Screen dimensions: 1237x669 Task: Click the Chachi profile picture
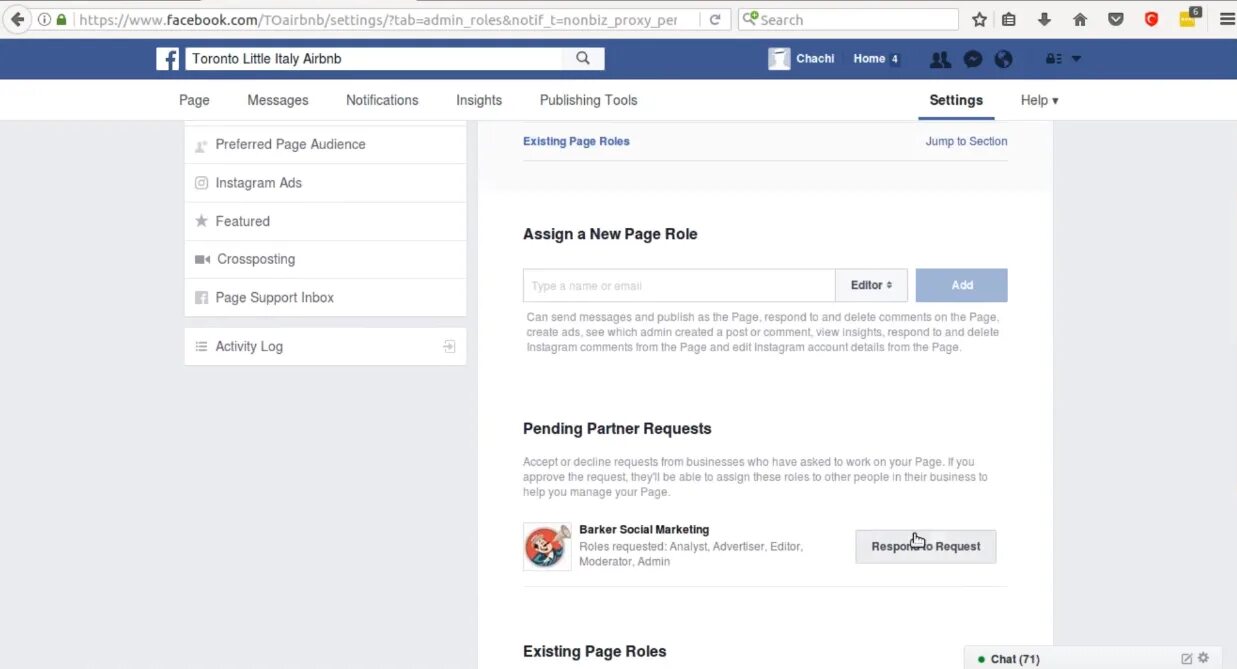[x=779, y=59]
